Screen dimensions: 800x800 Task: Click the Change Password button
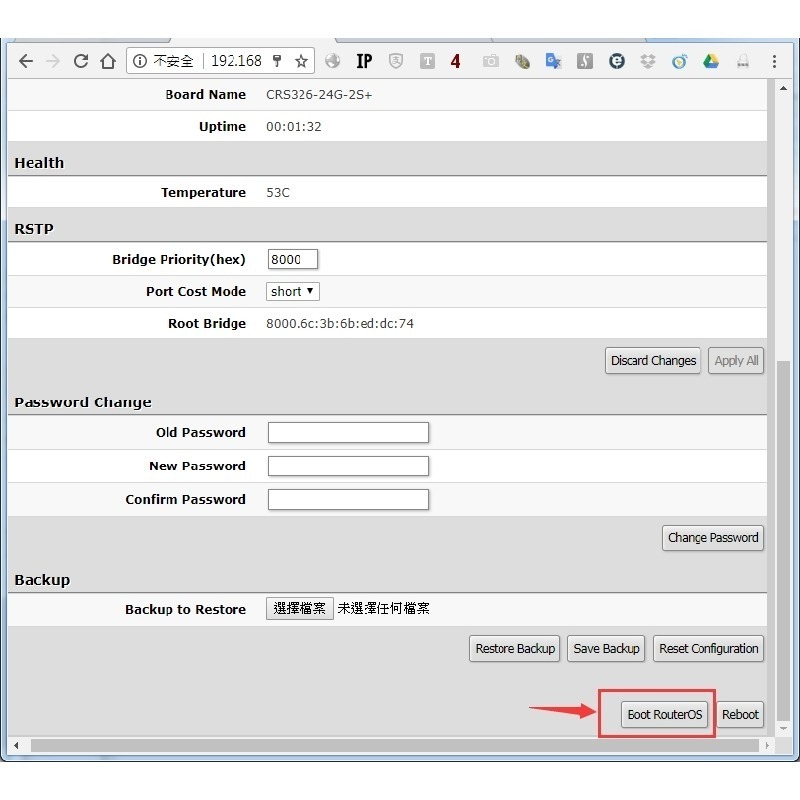[713, 537]
